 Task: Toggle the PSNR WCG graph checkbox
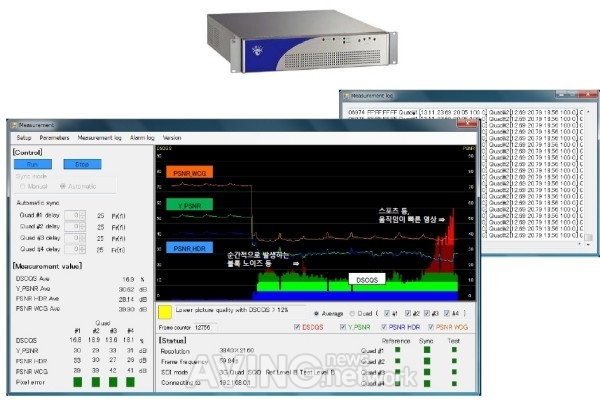click(x=431, y=327)
